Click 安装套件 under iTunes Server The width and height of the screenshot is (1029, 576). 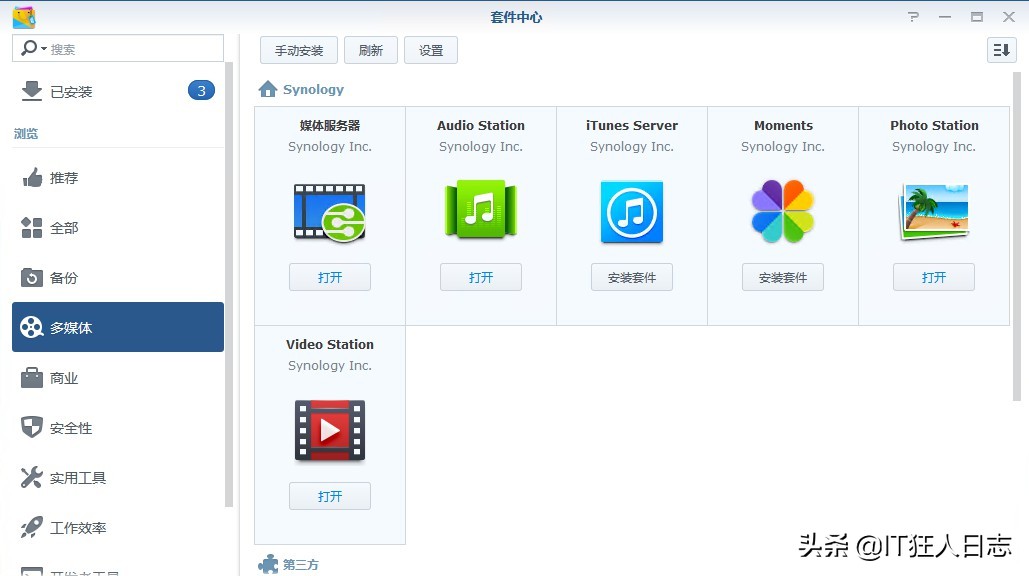coord(631,277)
